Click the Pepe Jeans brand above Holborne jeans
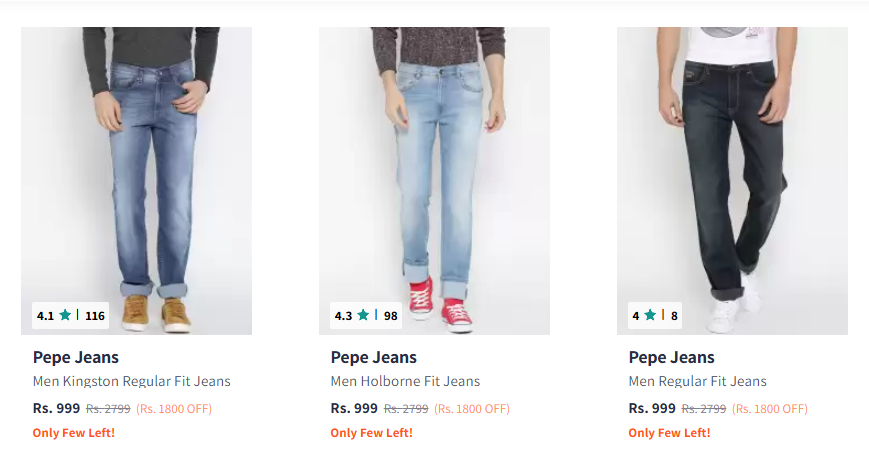Viewport: 869px width, 461px height. coord(374,357)
